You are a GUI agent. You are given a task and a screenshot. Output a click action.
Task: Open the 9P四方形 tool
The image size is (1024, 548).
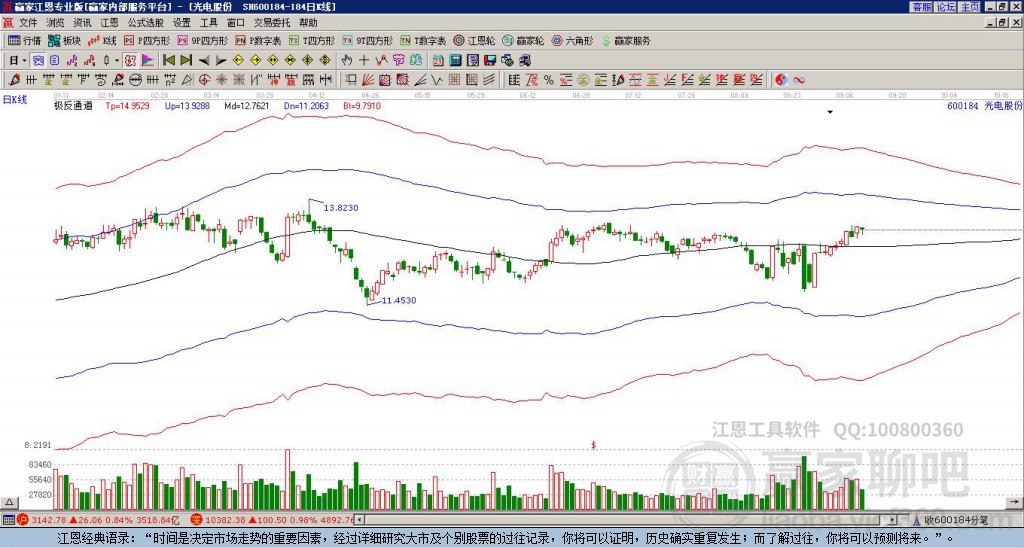[203, 40]
